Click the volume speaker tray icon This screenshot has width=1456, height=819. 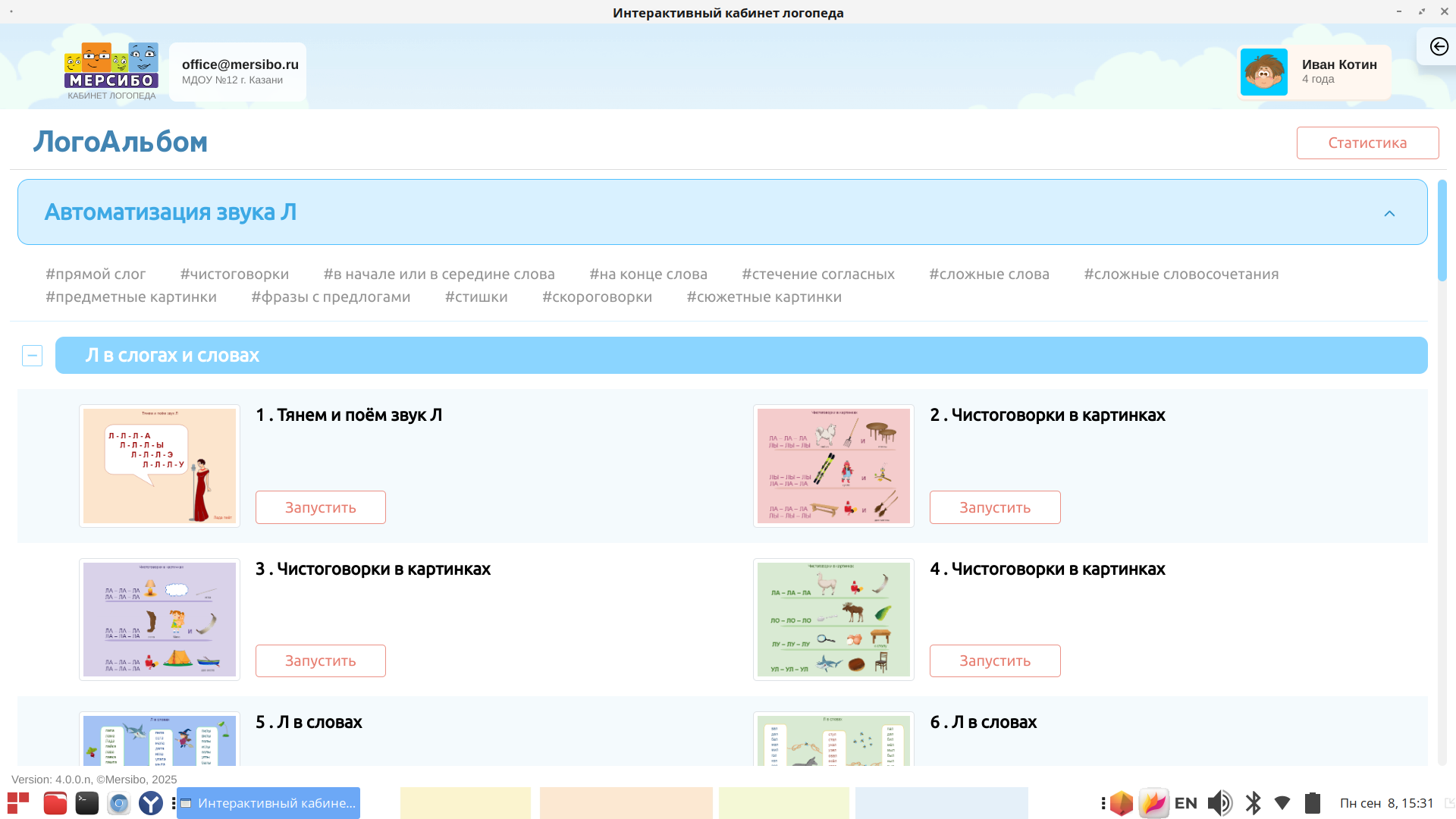point(1219,803)
